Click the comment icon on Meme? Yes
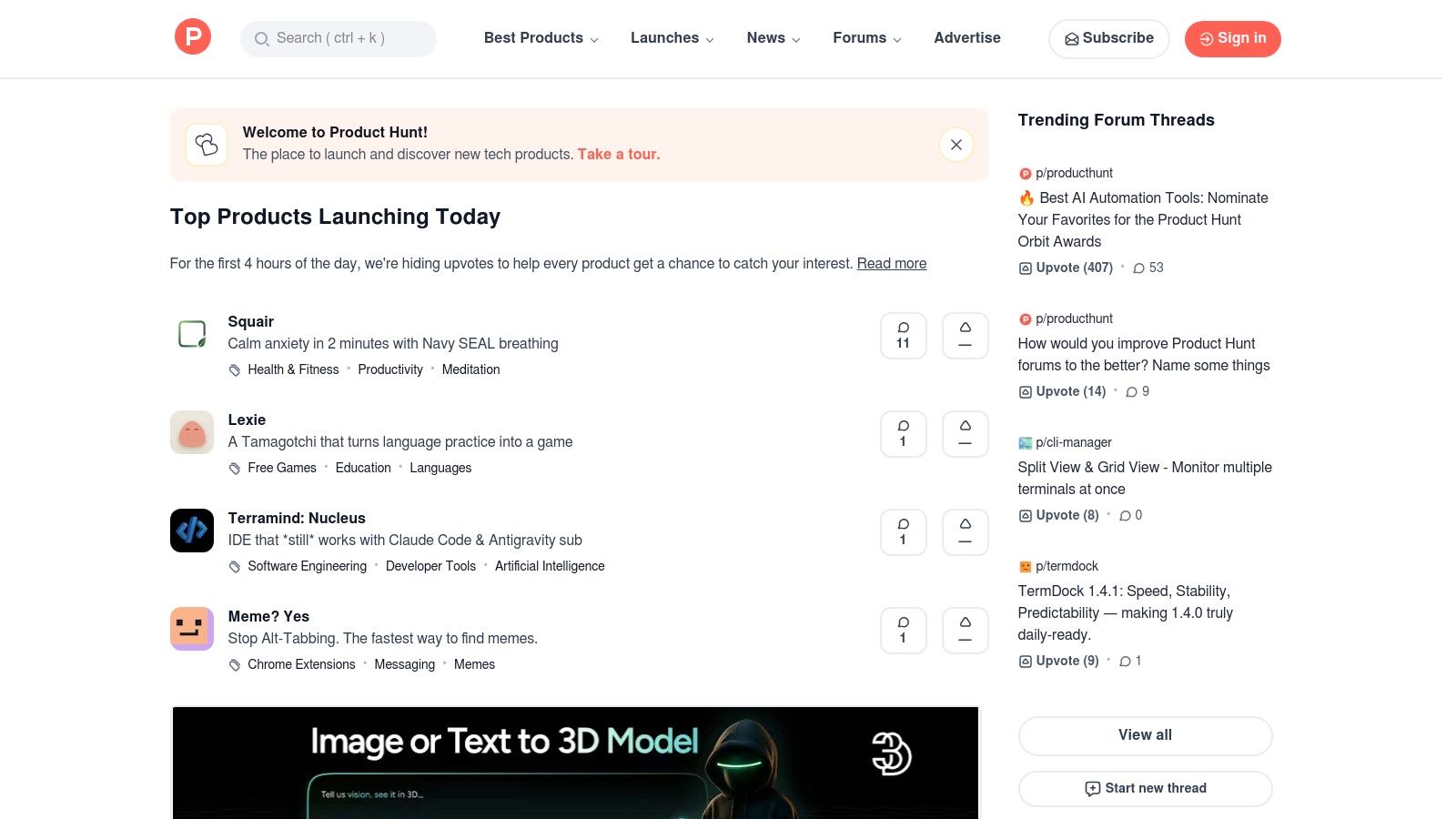 (903, 630)
